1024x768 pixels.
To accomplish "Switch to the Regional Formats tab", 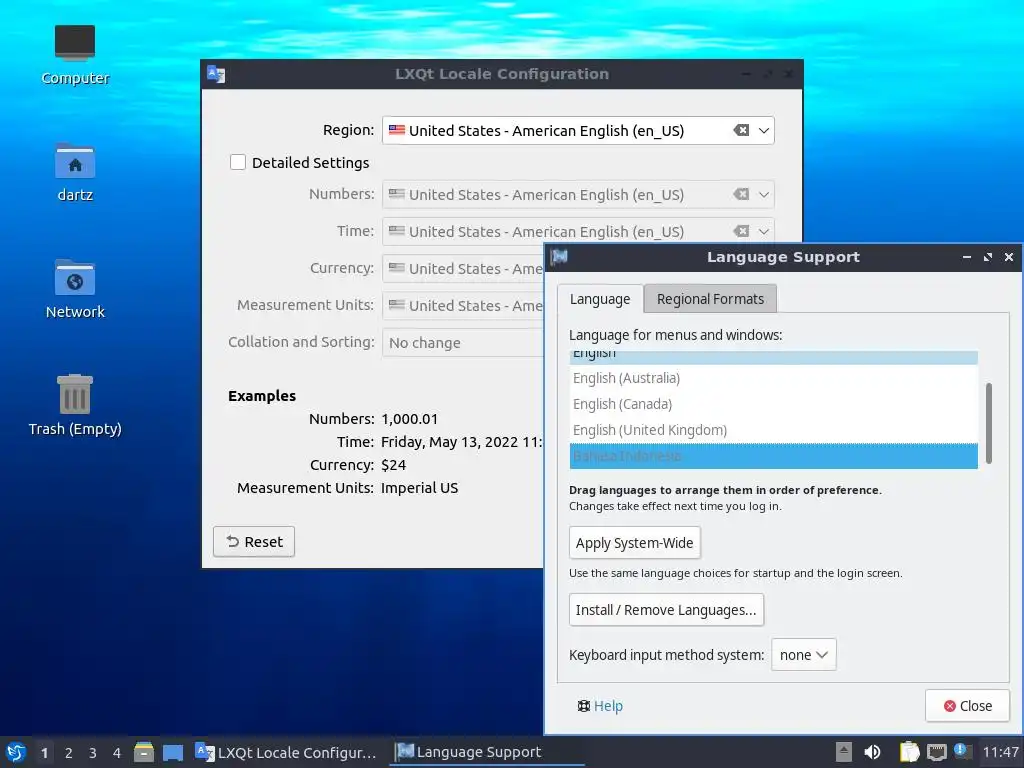I will tap(710, 299).
